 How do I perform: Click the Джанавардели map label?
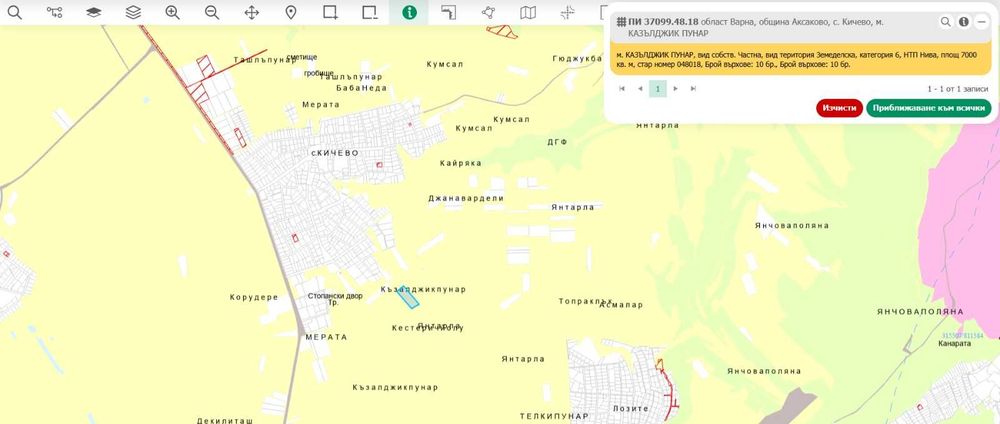pyautogui.click(x=466, y=198)
